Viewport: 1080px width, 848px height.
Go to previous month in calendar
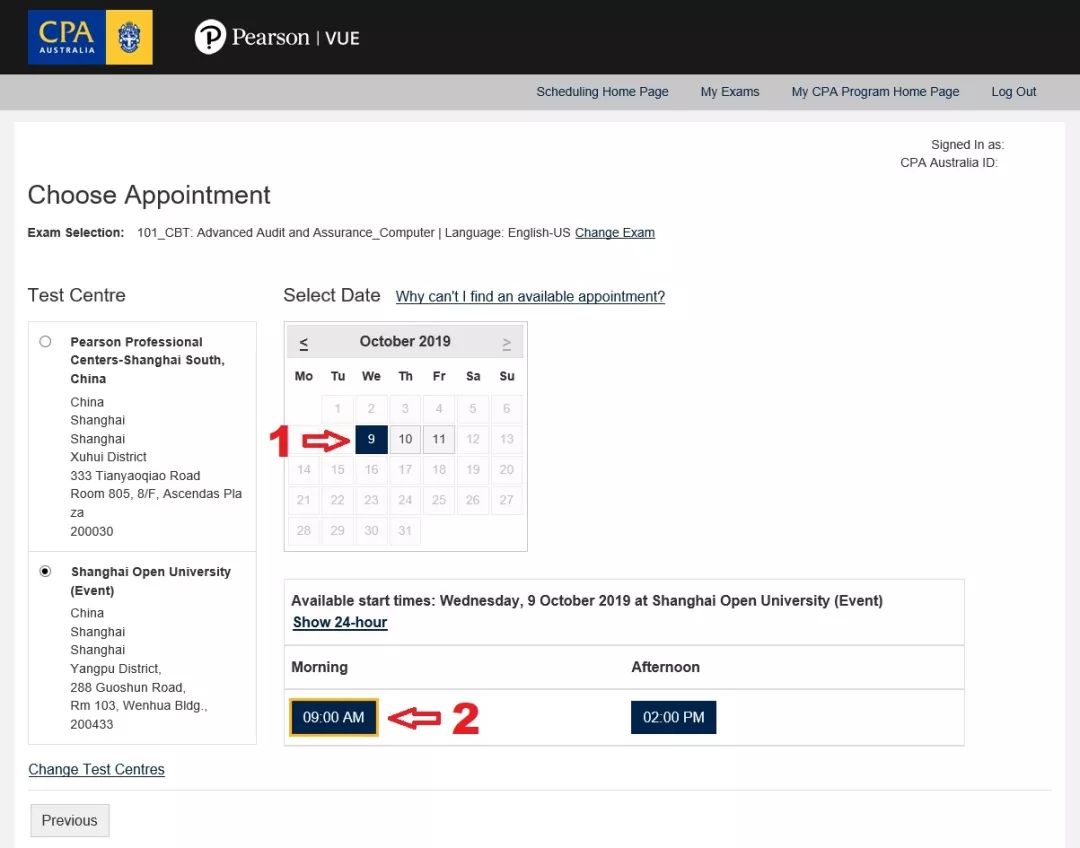304,342
